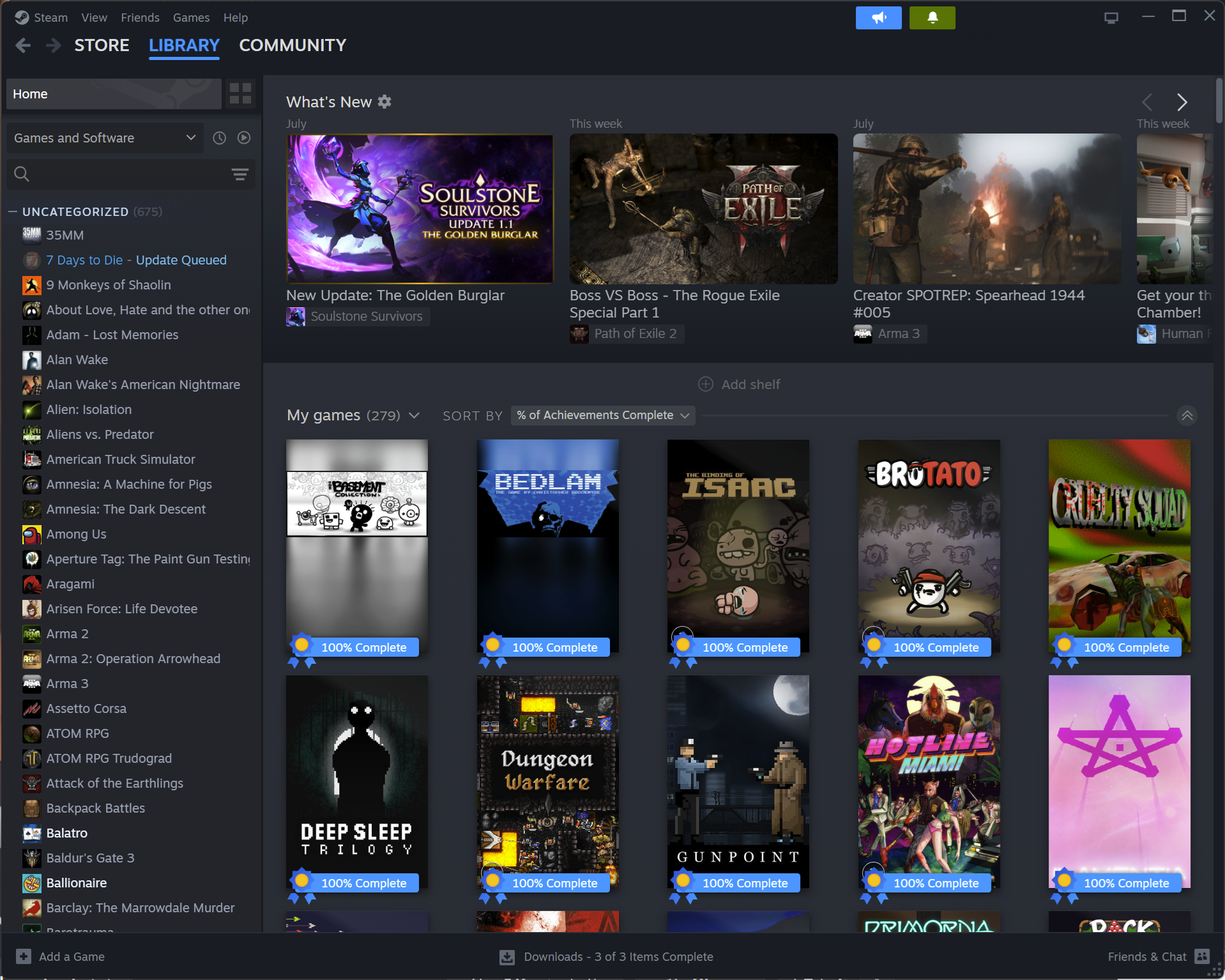Open the Deep Sleep Trilogy cover
1225x980 pixels.
(357, 783)
